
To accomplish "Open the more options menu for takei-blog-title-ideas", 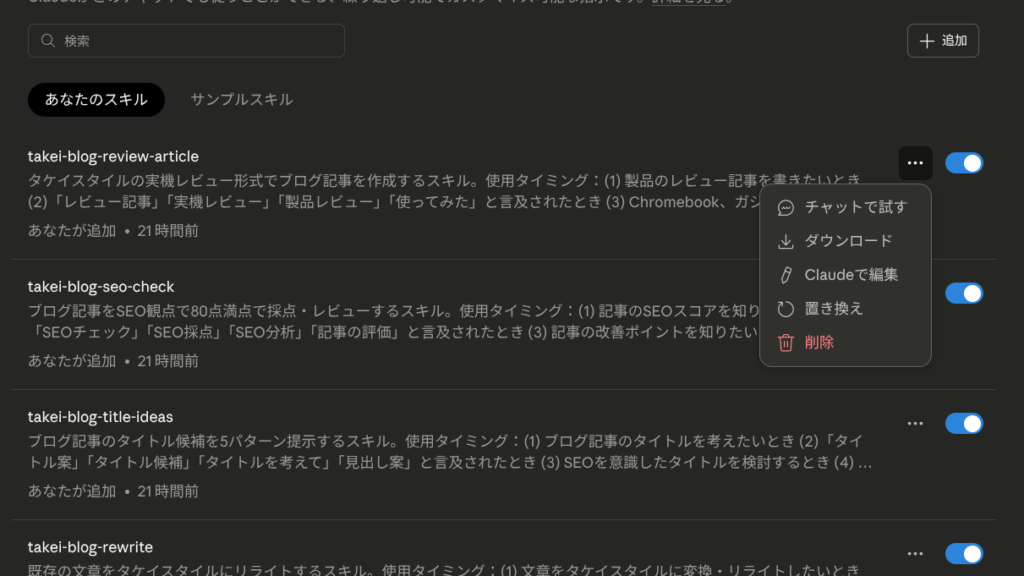I will pyautogui.click(x=915, y=423).
